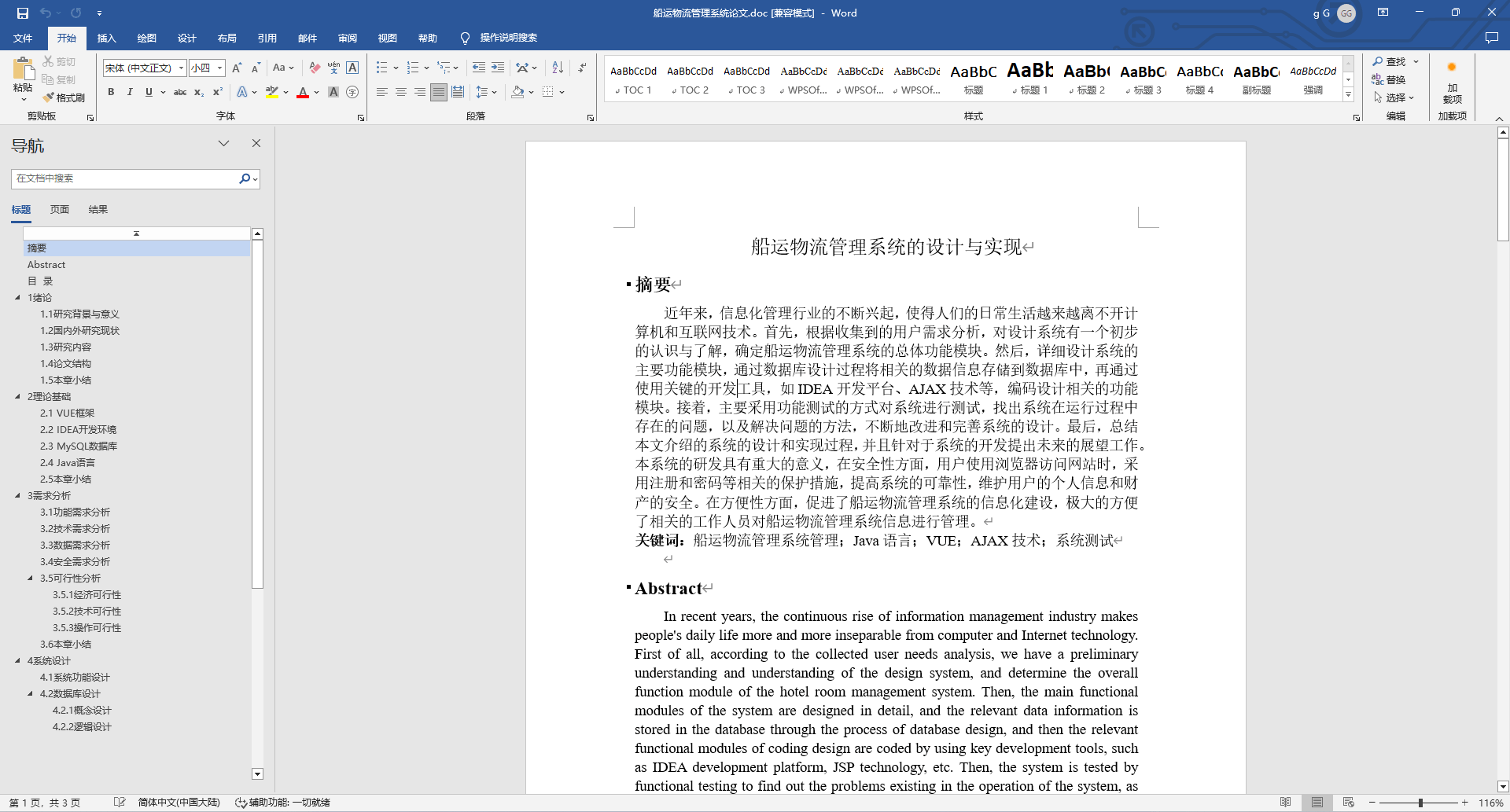Apply yellow text highlight color
This screenshot has height=812, width=1510.
(x=272, y=92)
